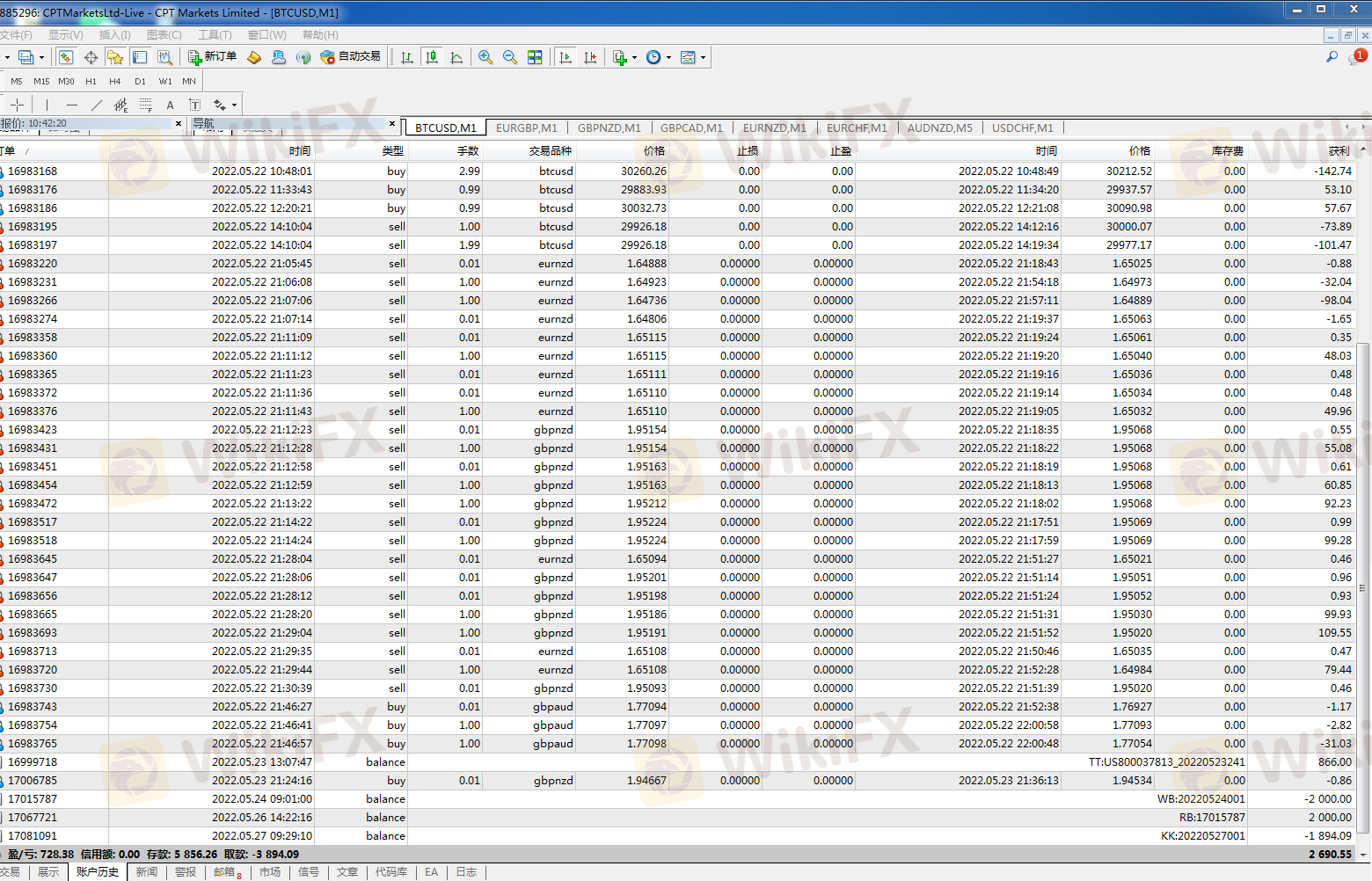
Task: Zoom in on the chart
Action: click(485, 57)
